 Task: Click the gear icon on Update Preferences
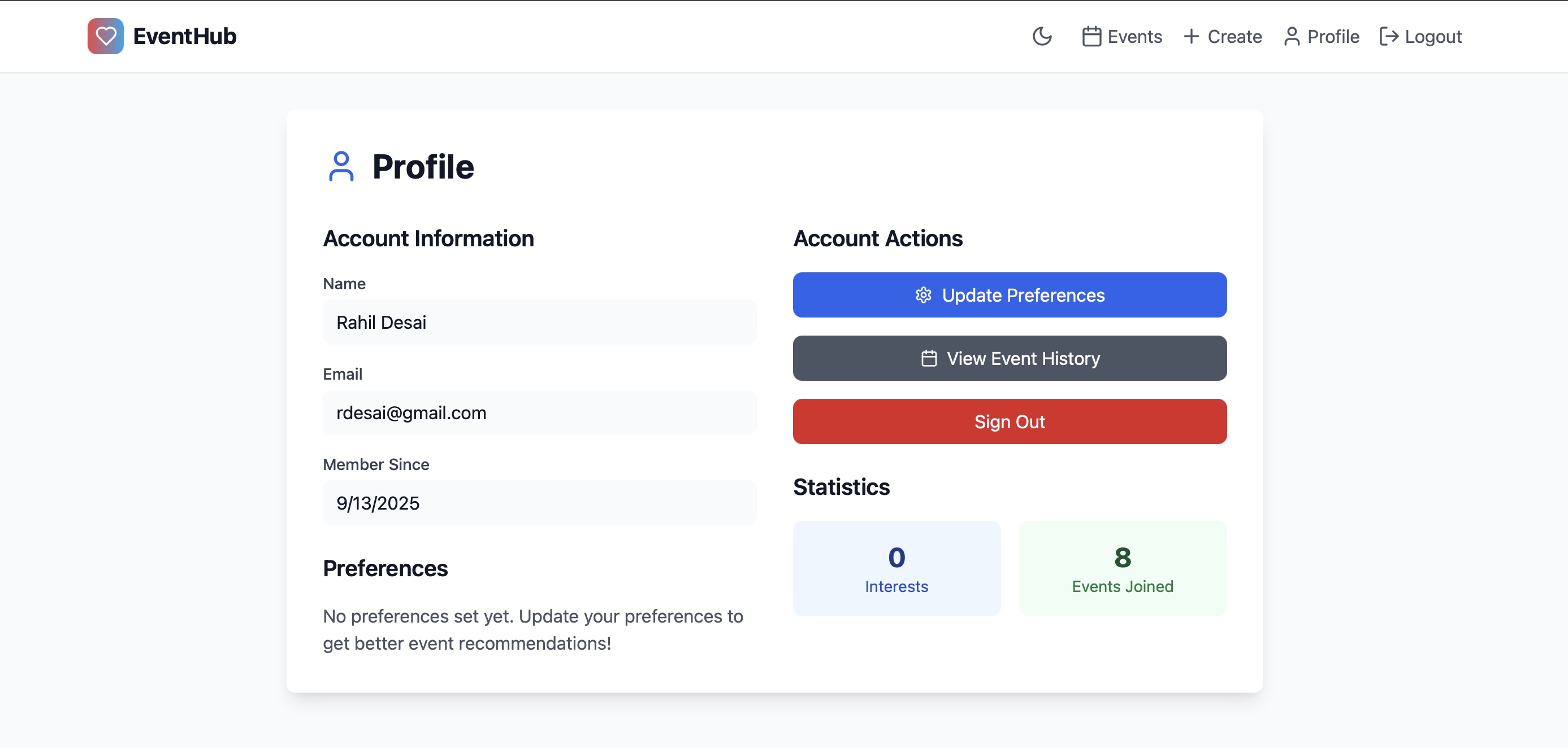pyautogui.click(x=924, y=295)
